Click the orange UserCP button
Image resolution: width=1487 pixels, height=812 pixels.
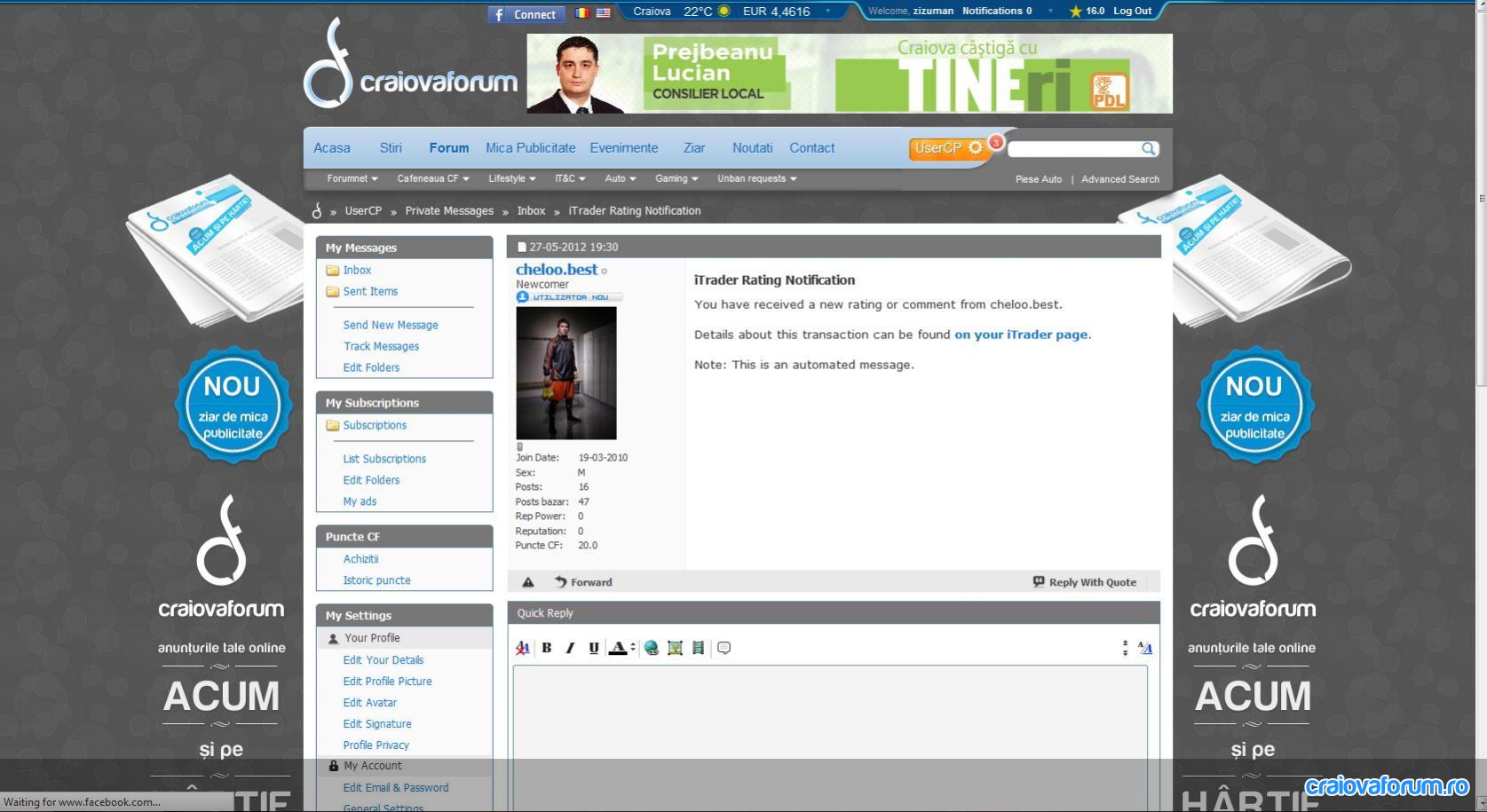pyautogui.click(x=949, y=148)
